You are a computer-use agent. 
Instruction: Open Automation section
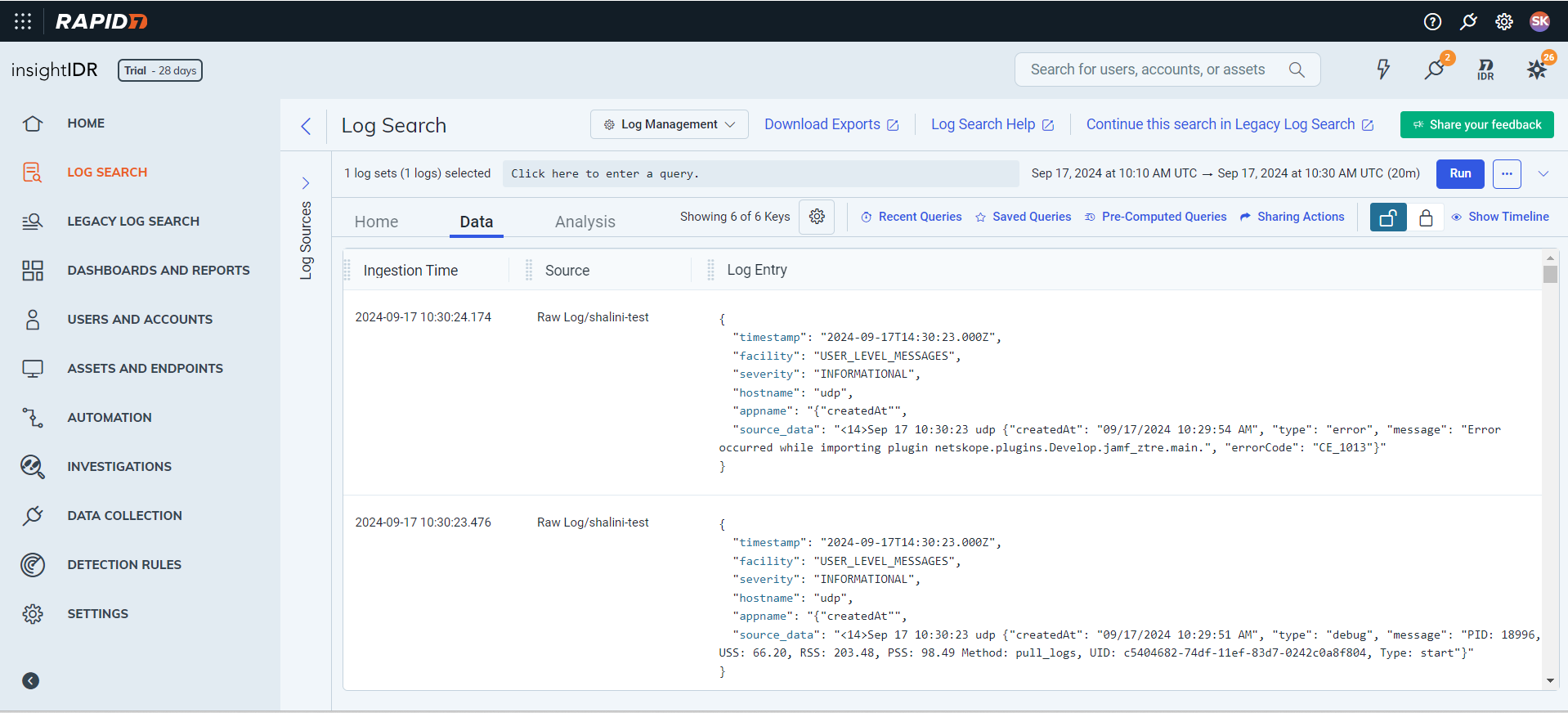(110, 418)
